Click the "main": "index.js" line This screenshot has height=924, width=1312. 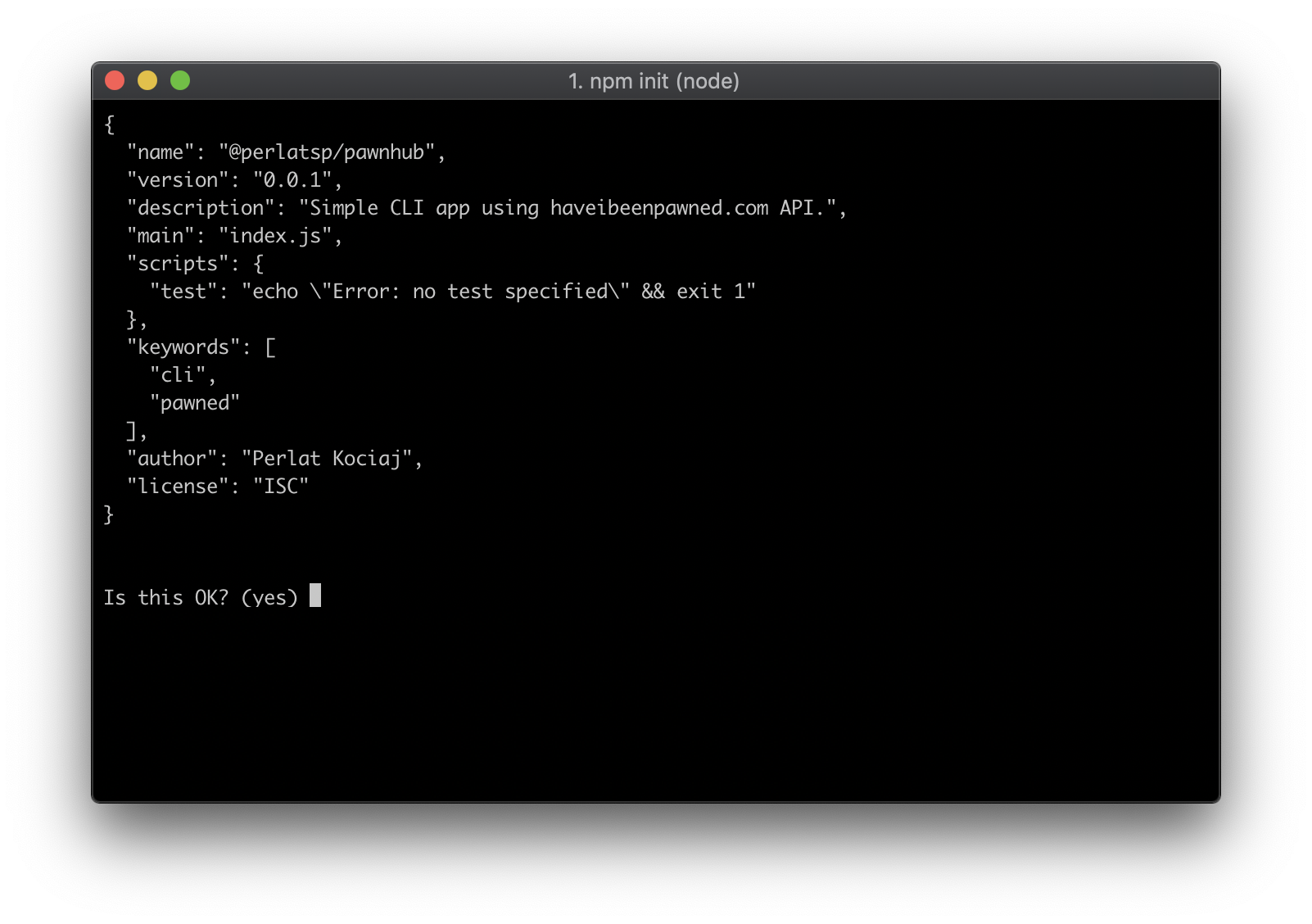234,236
